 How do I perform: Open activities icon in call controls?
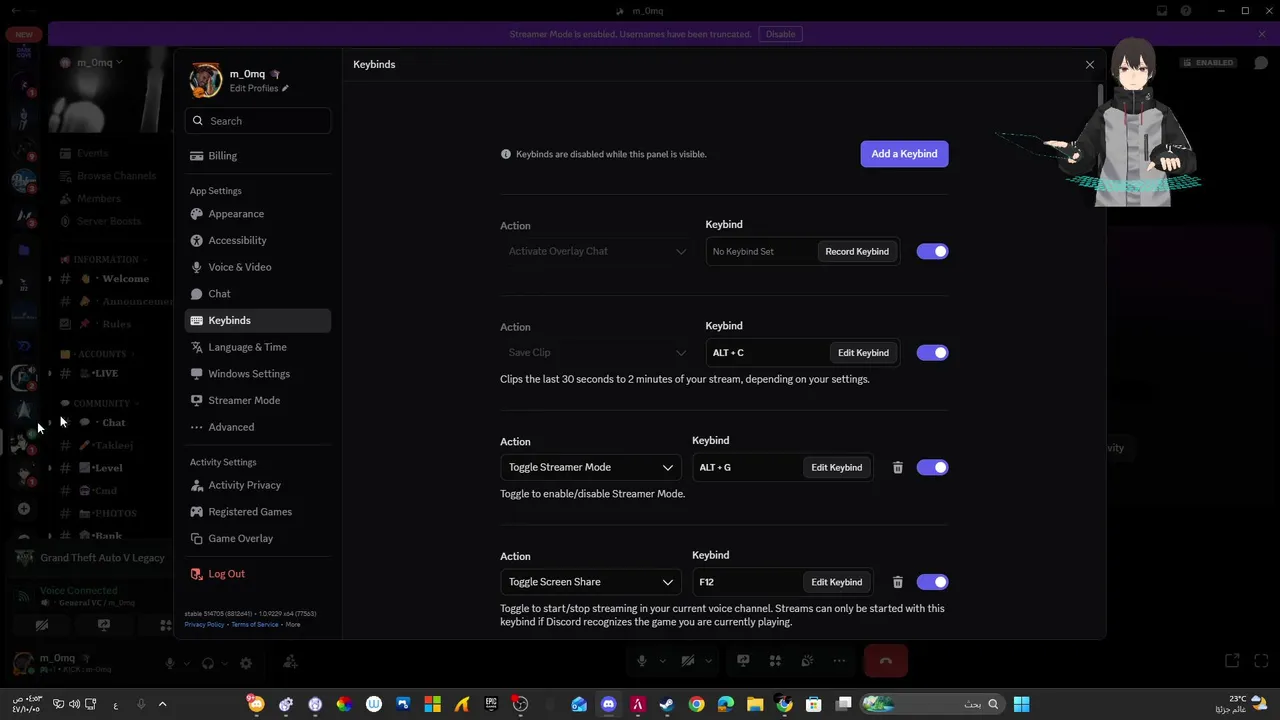(775, 661)
